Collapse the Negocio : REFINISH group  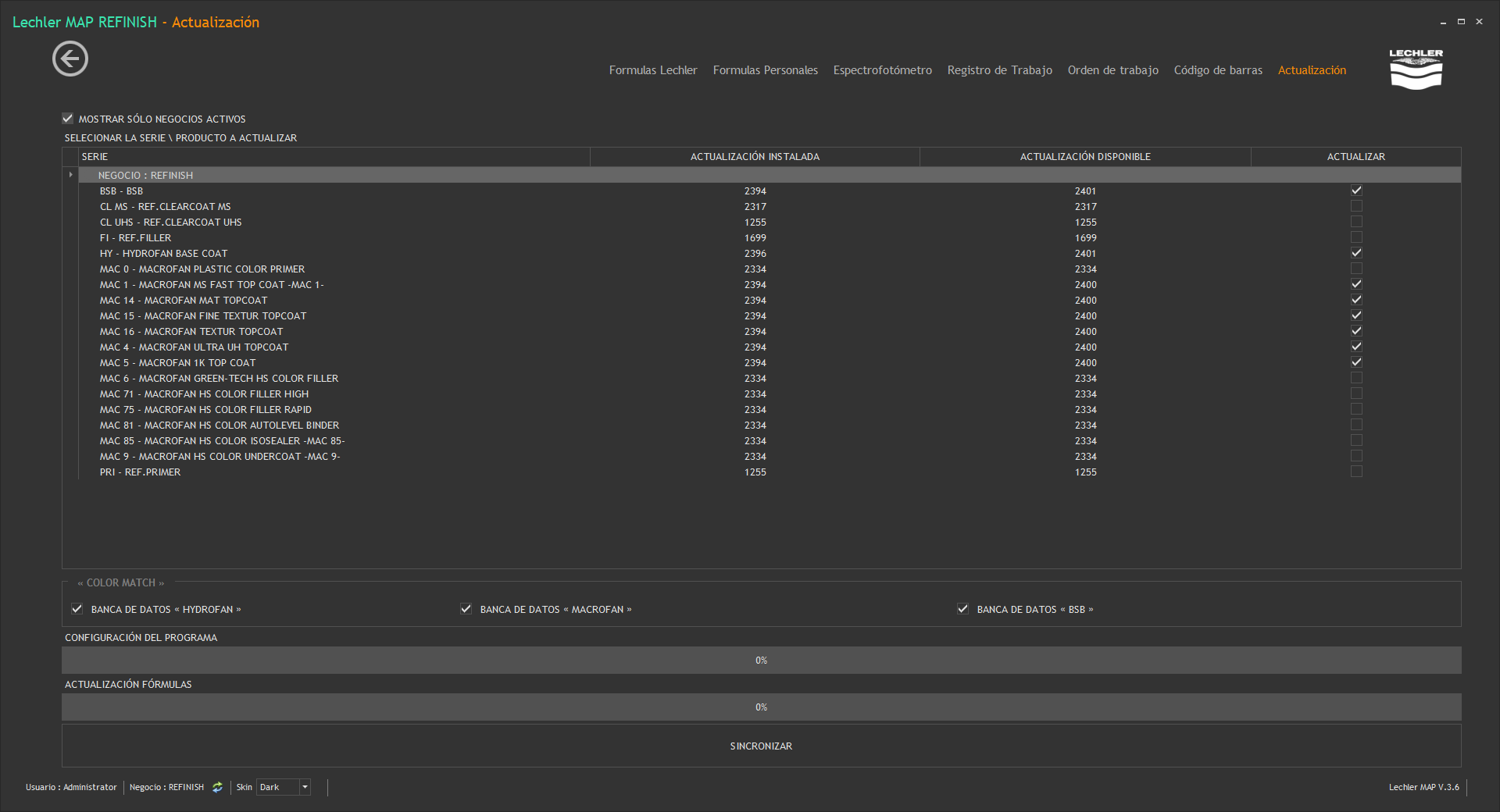(71, 175)
